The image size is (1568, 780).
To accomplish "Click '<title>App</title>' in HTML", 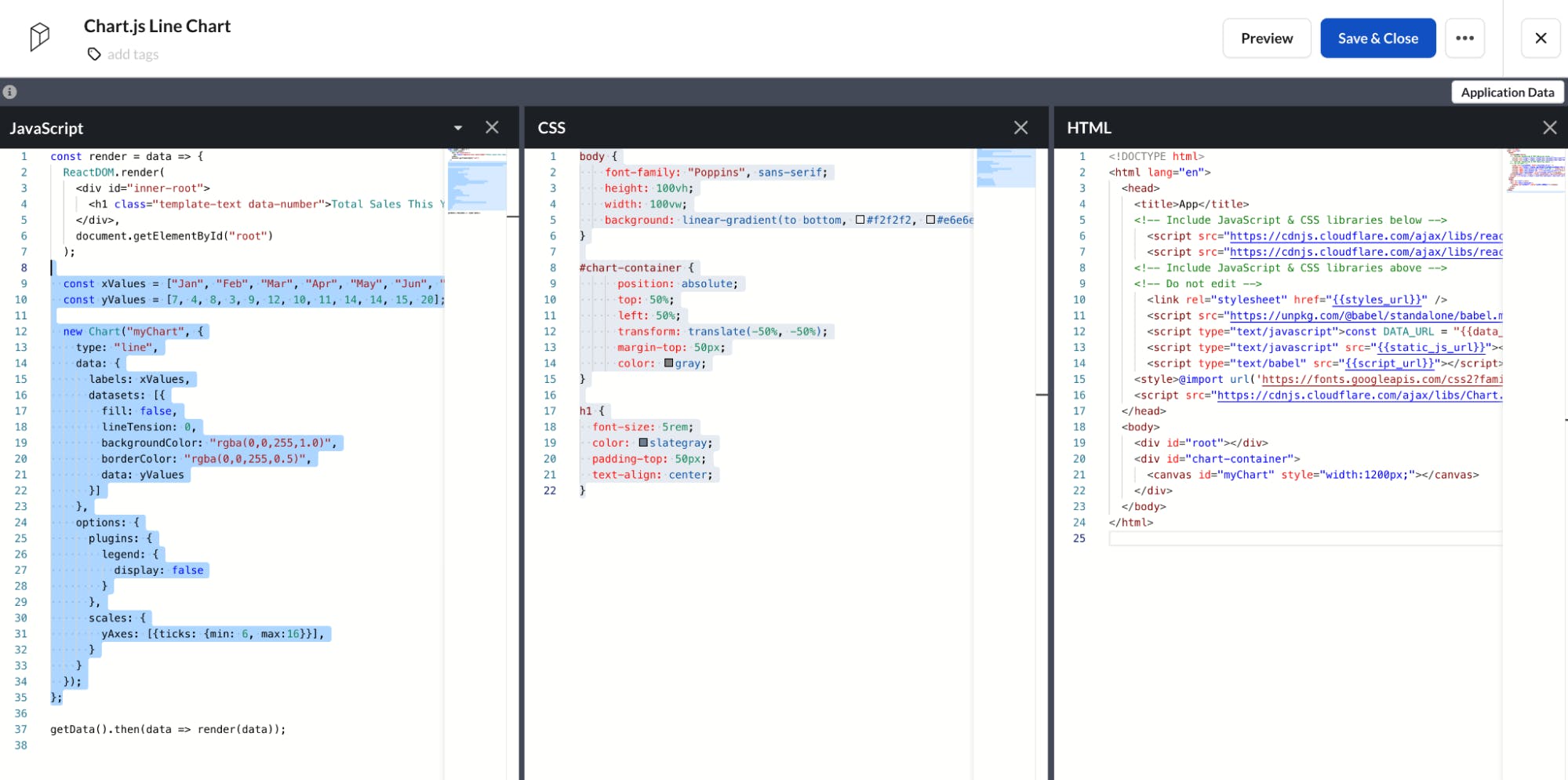I will click(1191, 204).
